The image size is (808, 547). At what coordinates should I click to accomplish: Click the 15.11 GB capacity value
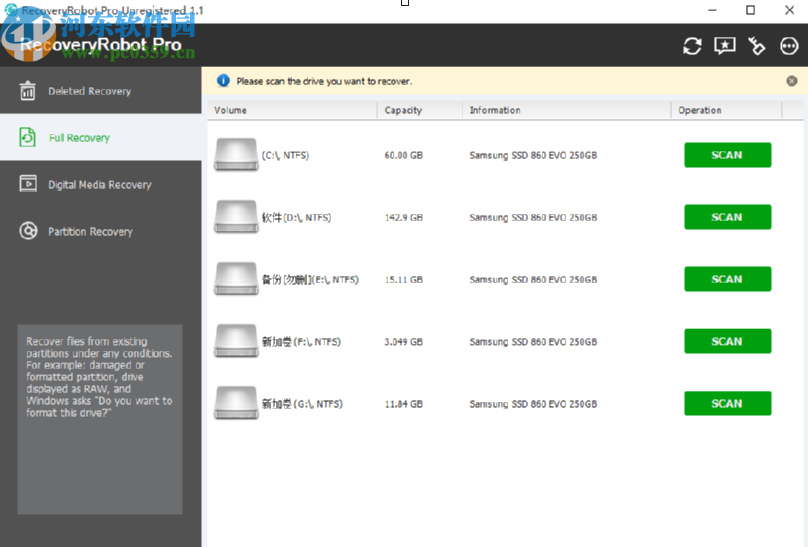[403, 279]
